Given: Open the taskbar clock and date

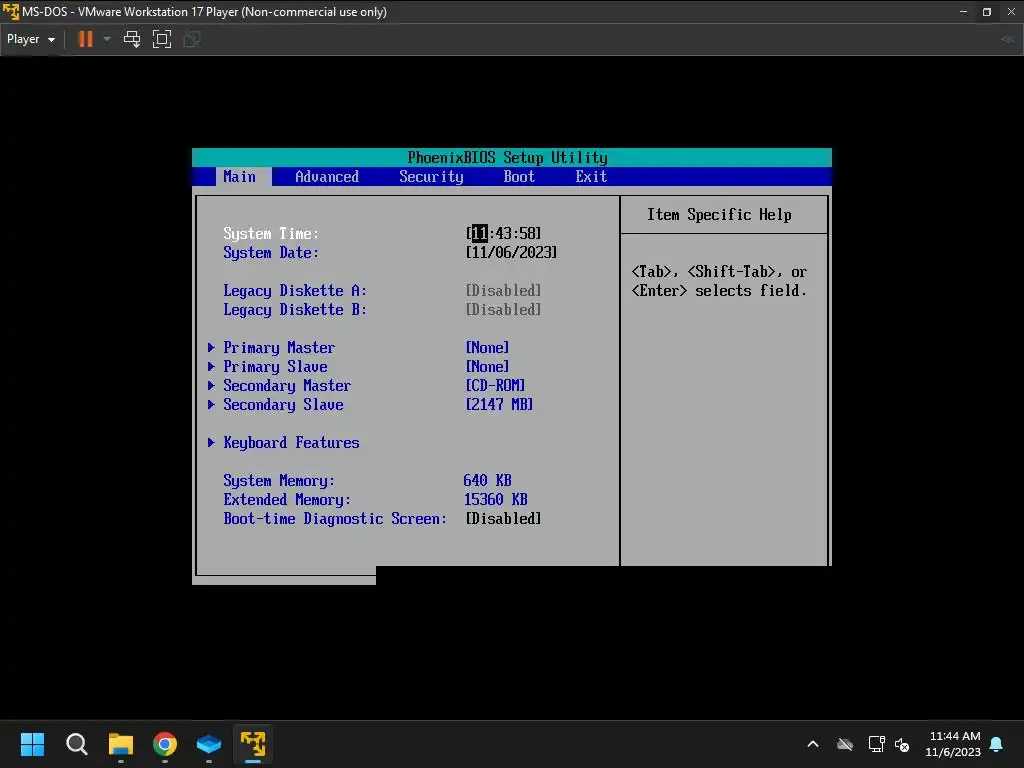Looking at the screenshot, I should coord(953,744).
